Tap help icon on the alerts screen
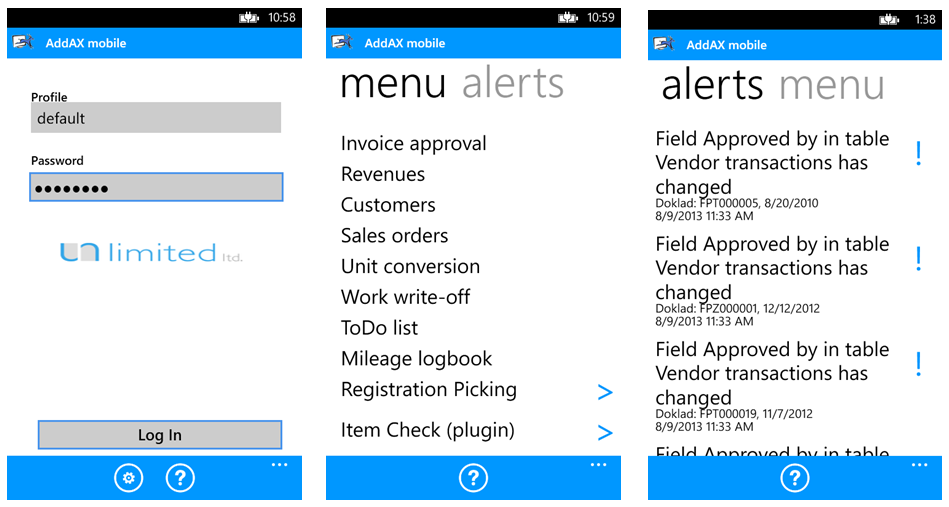 794,478
